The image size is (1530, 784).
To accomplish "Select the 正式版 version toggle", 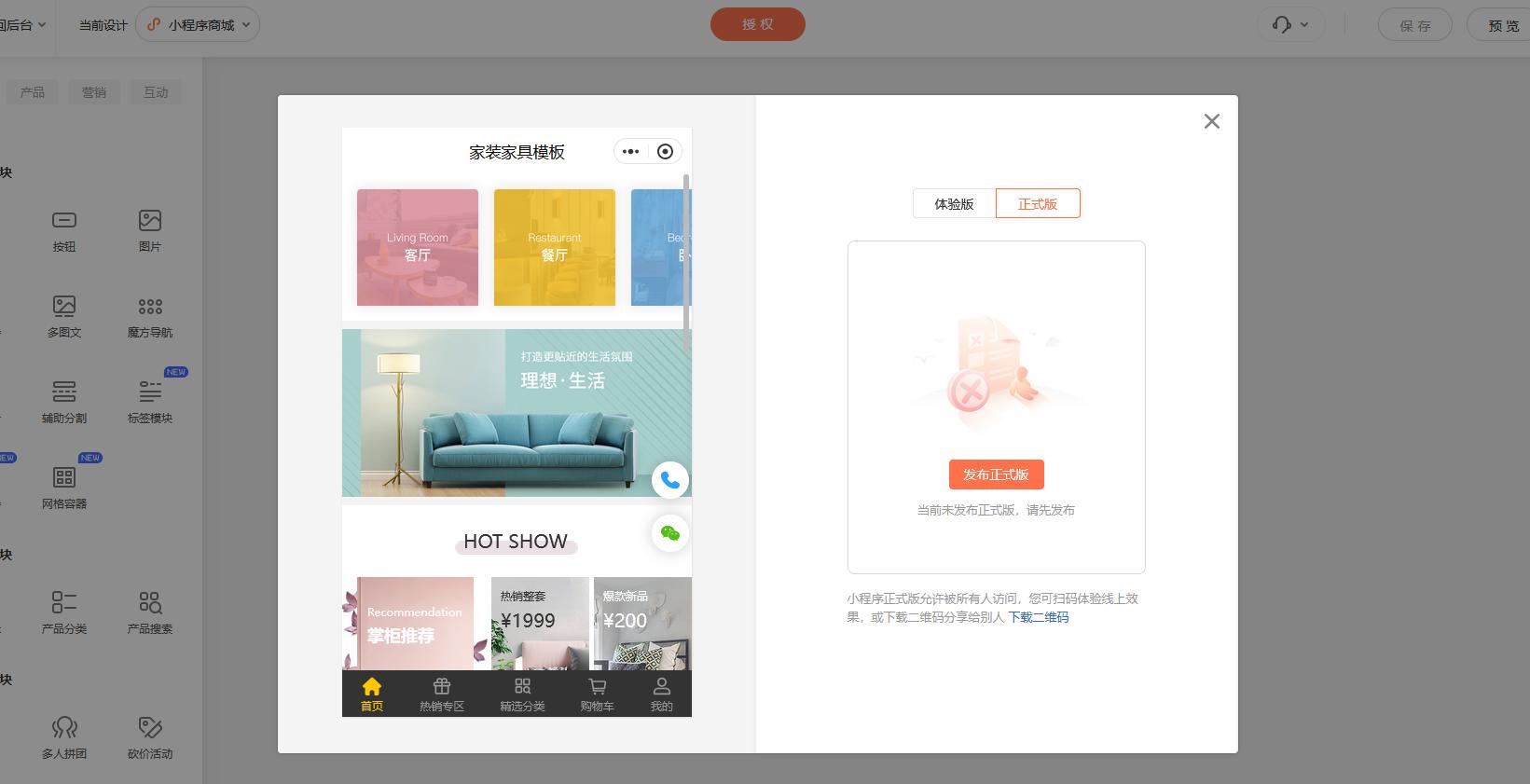I will (1038, 204).
